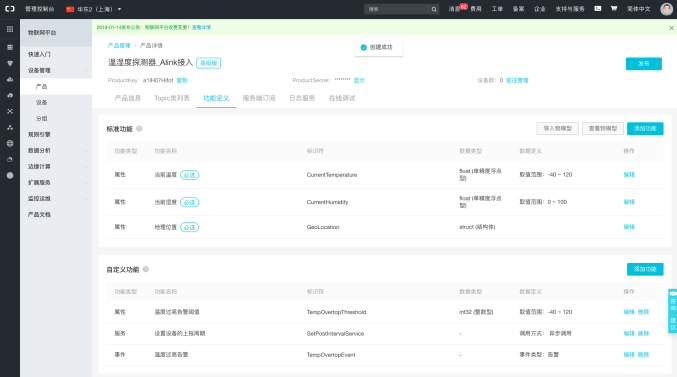The height and width of the screenshot is (377, 677).
Task: Edit the TempOvertopThreshold row
Action: 629,312
